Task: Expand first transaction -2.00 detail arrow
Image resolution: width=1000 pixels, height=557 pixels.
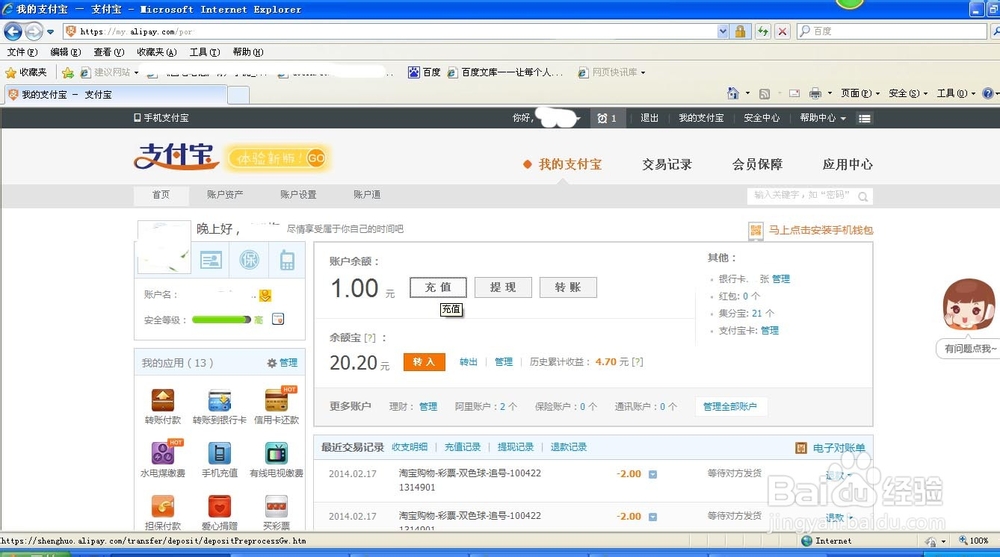Action: coord(652,474)
